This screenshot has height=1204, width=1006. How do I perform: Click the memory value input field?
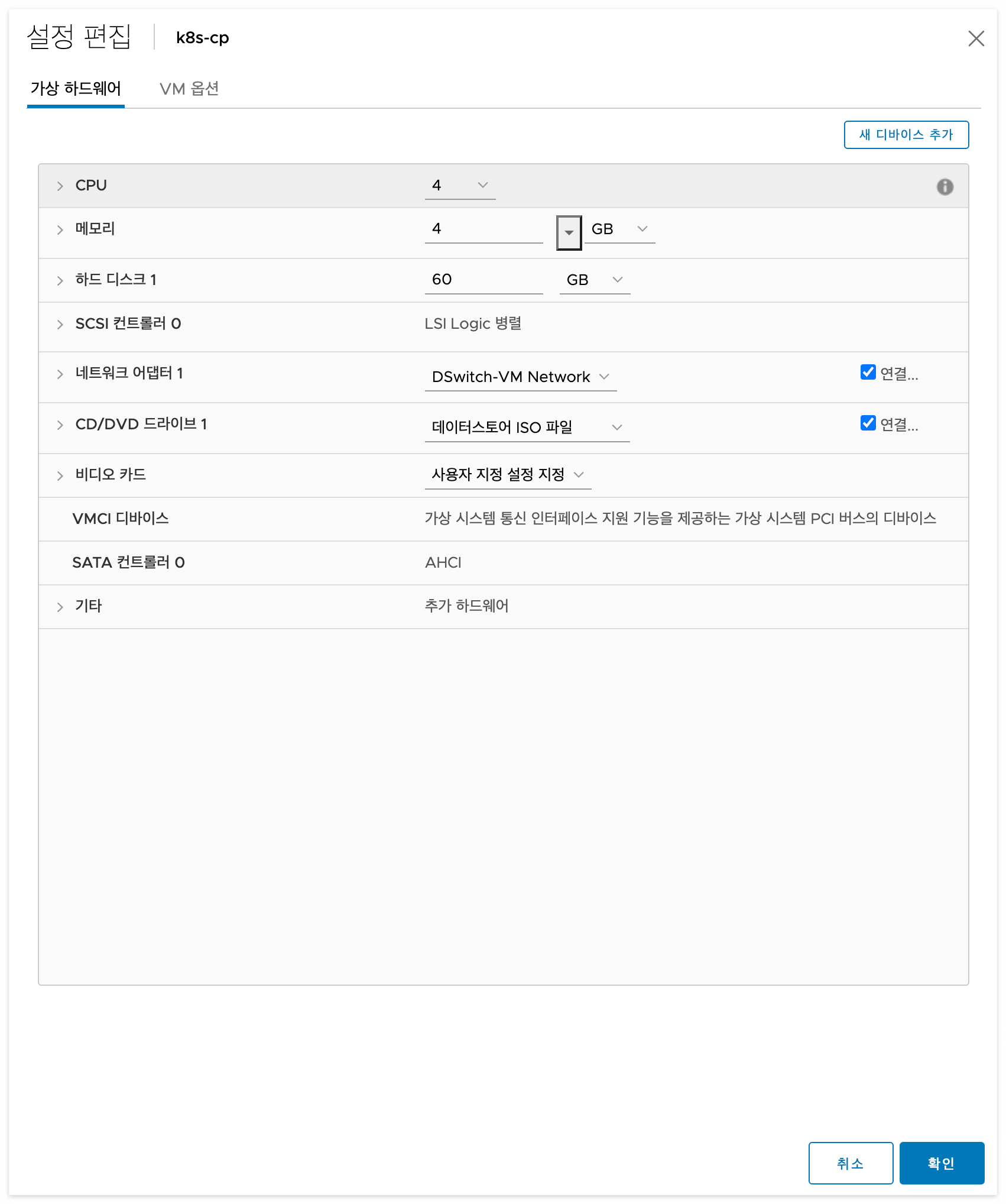click(483, 229)
